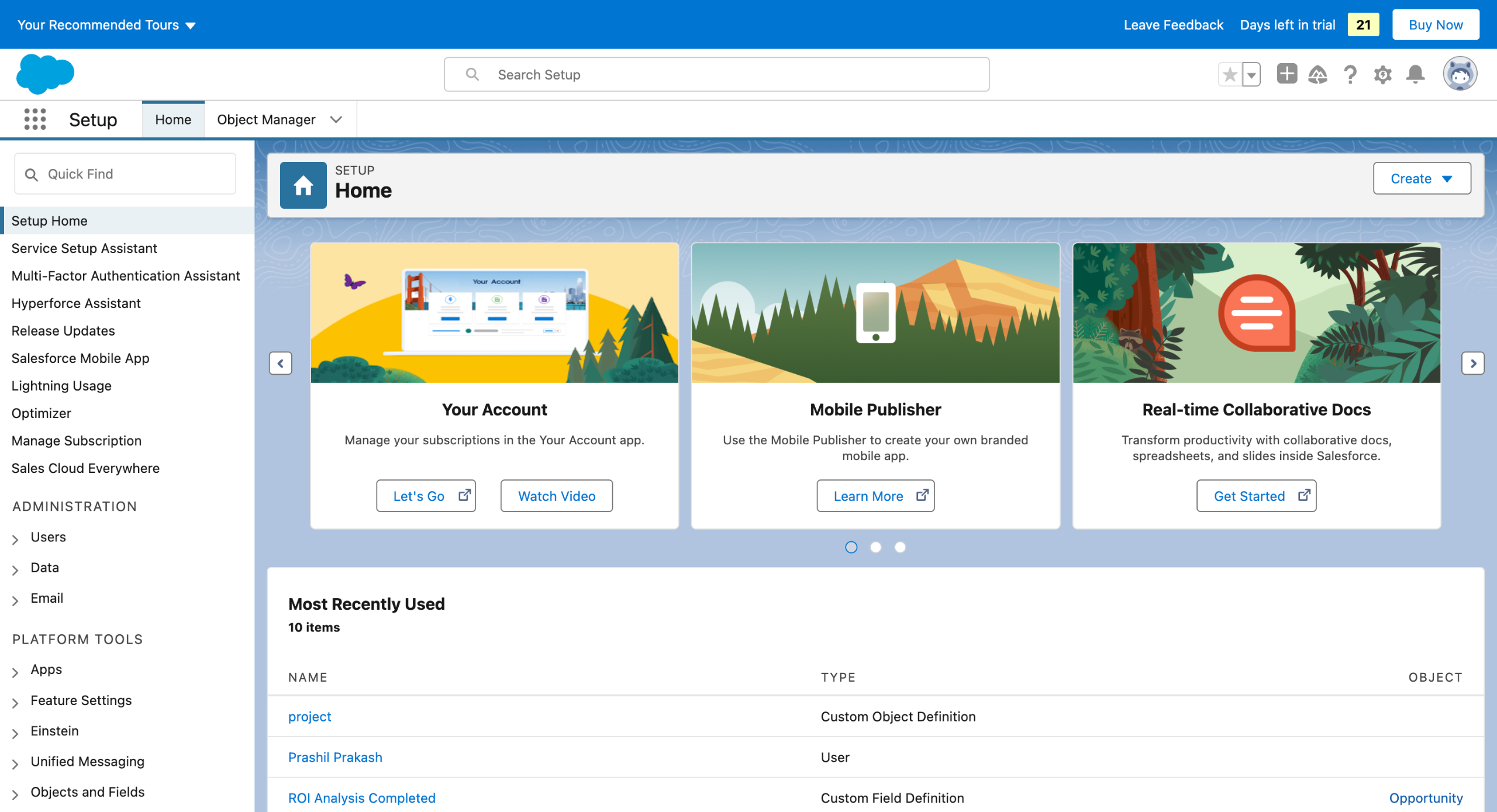The width and height of the screenshot is (1497, 812).
Task: Open the Setup gear icon
Action: [x=1383, y=74]
